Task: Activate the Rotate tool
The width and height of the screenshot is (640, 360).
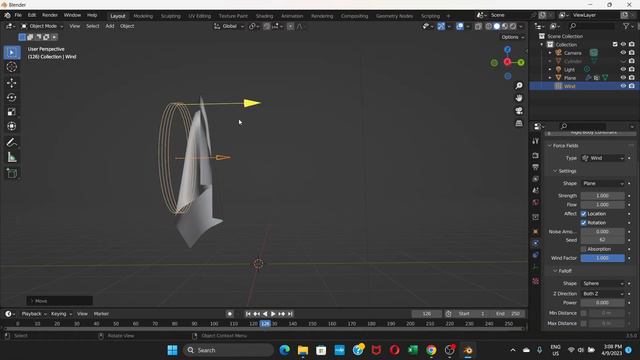Action: tap(11, 97)
